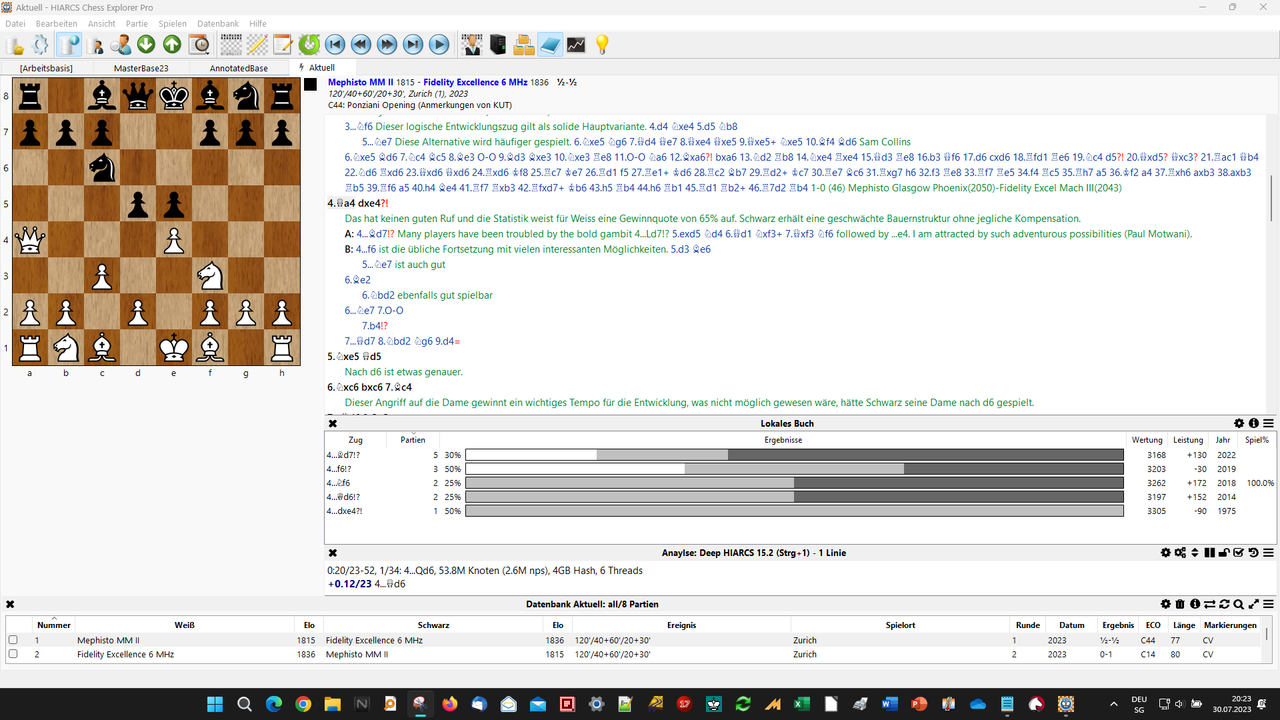
Task: Open database icon with folder in toolbar
Action: (16, 44)
